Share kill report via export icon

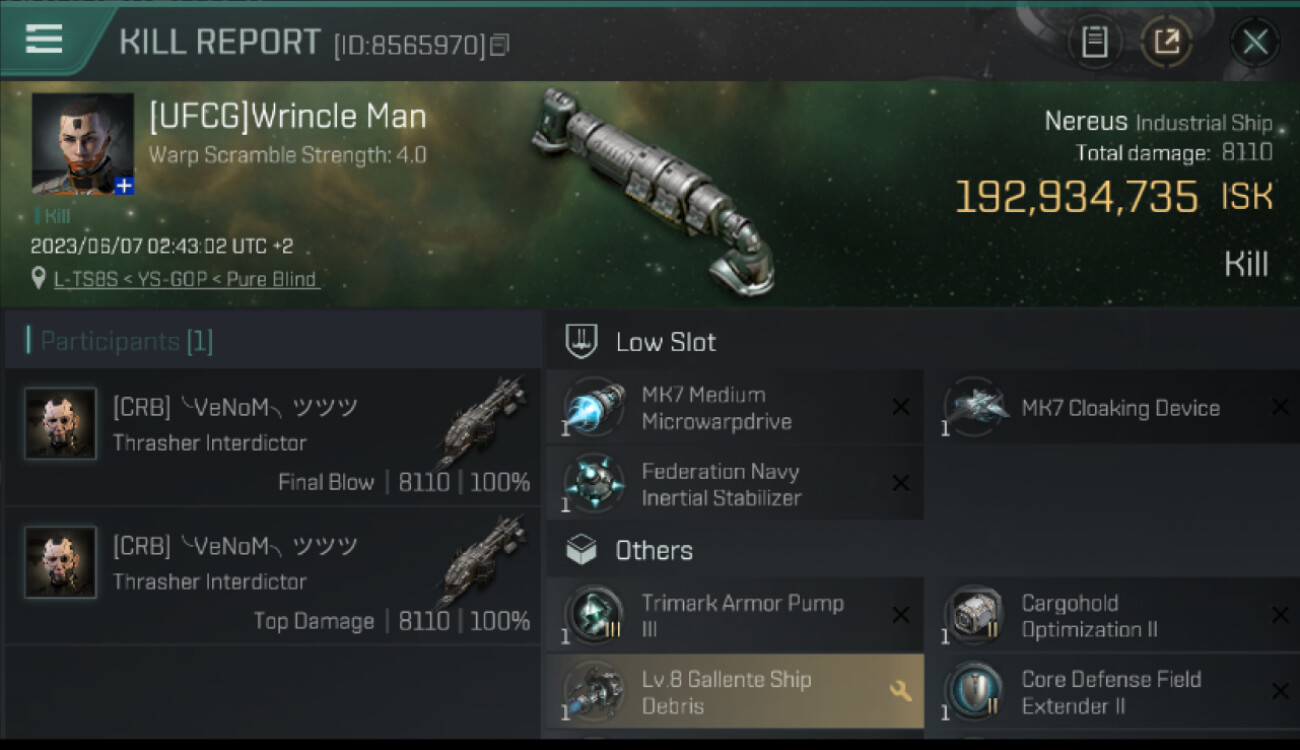pyautogui.click(x=1167, y=42)
